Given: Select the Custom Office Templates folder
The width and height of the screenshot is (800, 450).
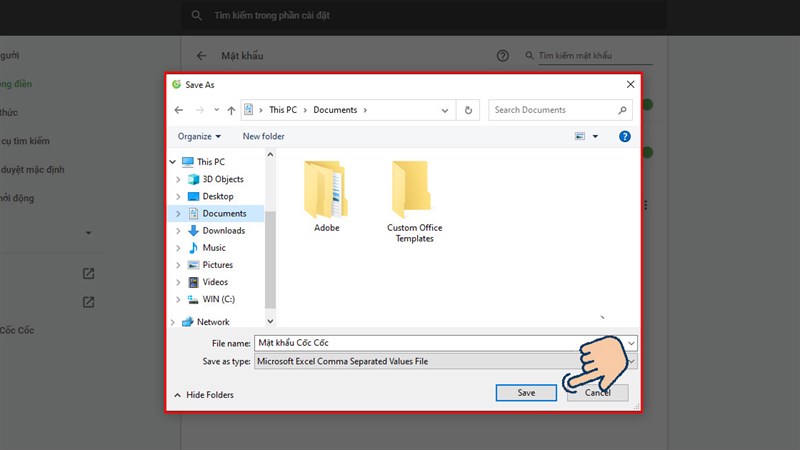Looking at the screenshot, I should coord(414,202).
